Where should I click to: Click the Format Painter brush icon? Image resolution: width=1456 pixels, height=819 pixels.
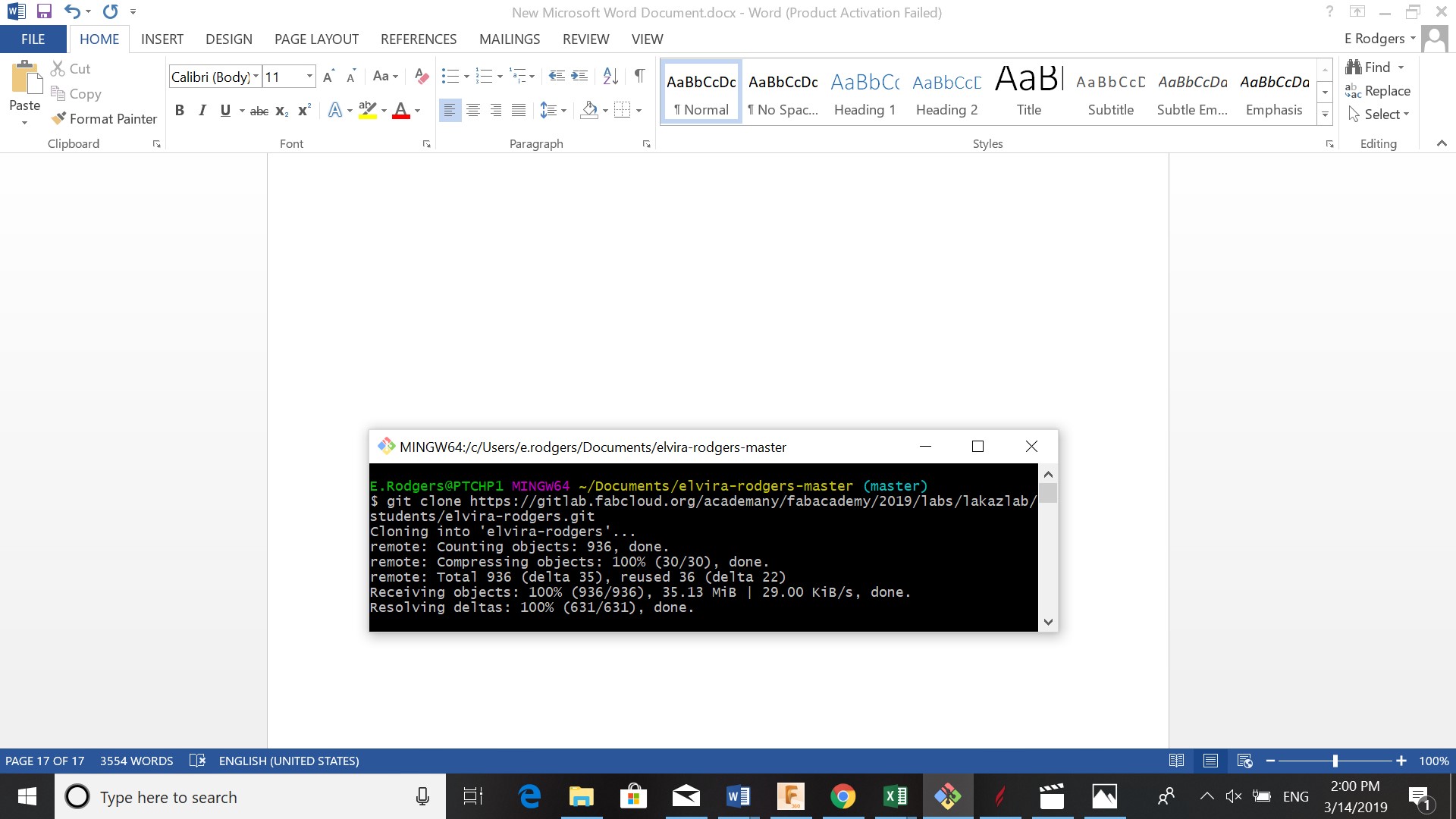click(x=58, y=118)
